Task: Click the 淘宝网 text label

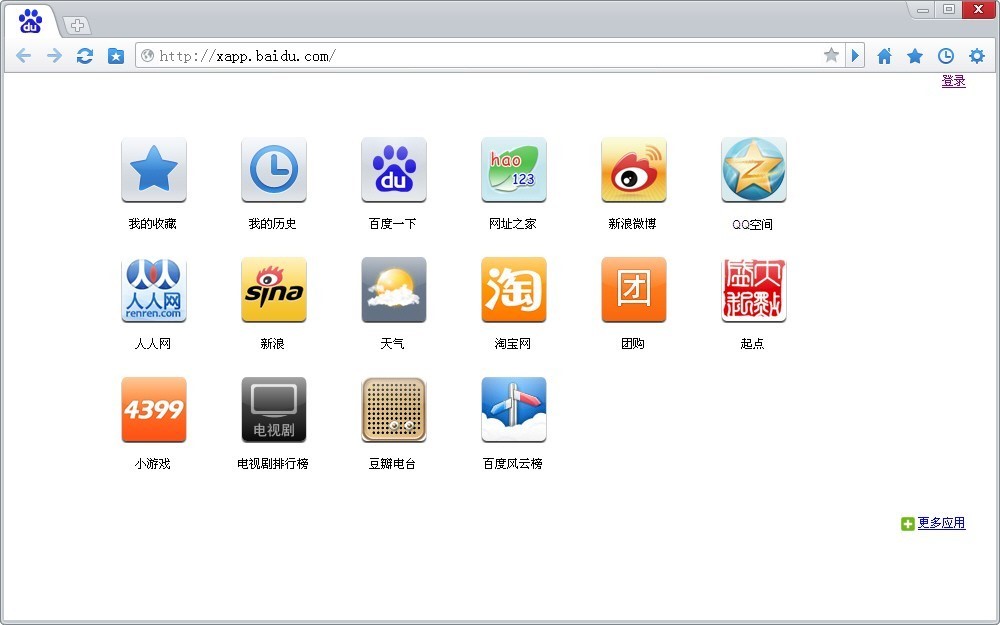Action: (512, 344)
